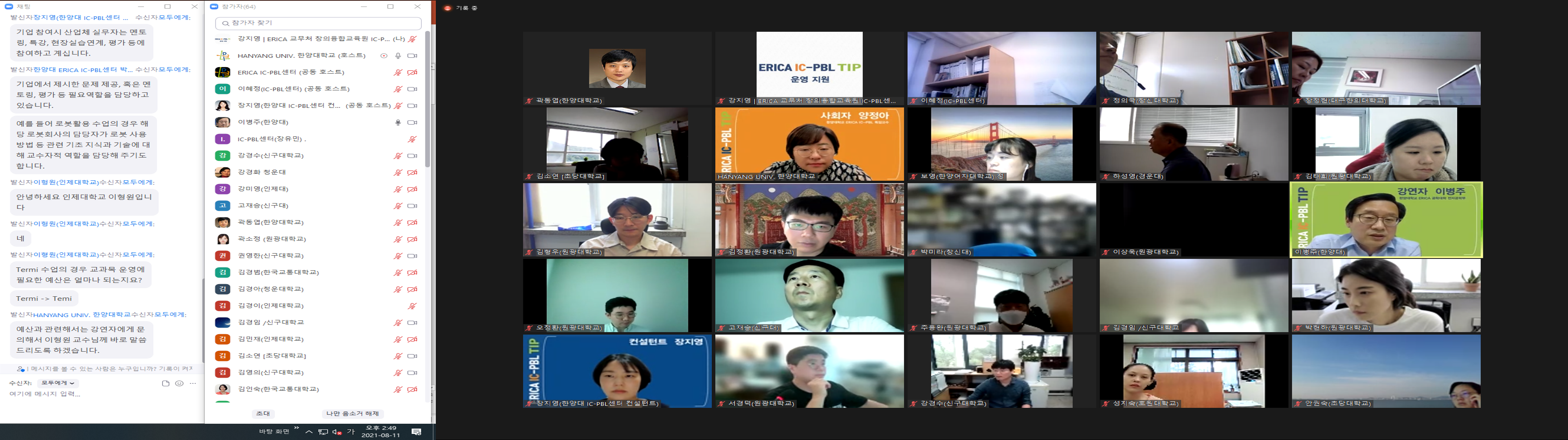1568x440 pixels.
Task: Click the microphone icon for 이병주(한양대)
Action: click(x=398, y=123)
